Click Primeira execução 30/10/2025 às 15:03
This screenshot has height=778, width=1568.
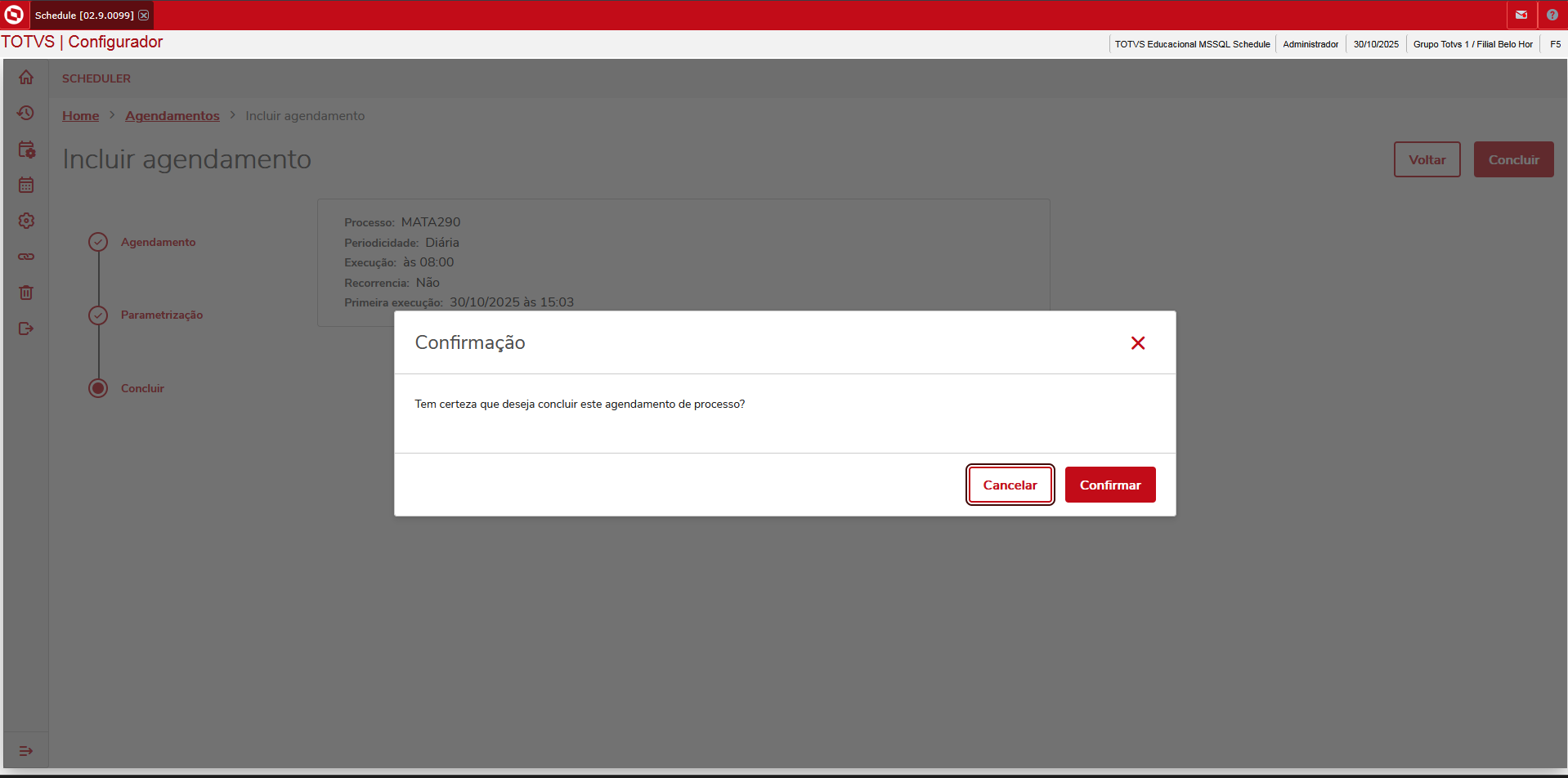pos(512,302)
